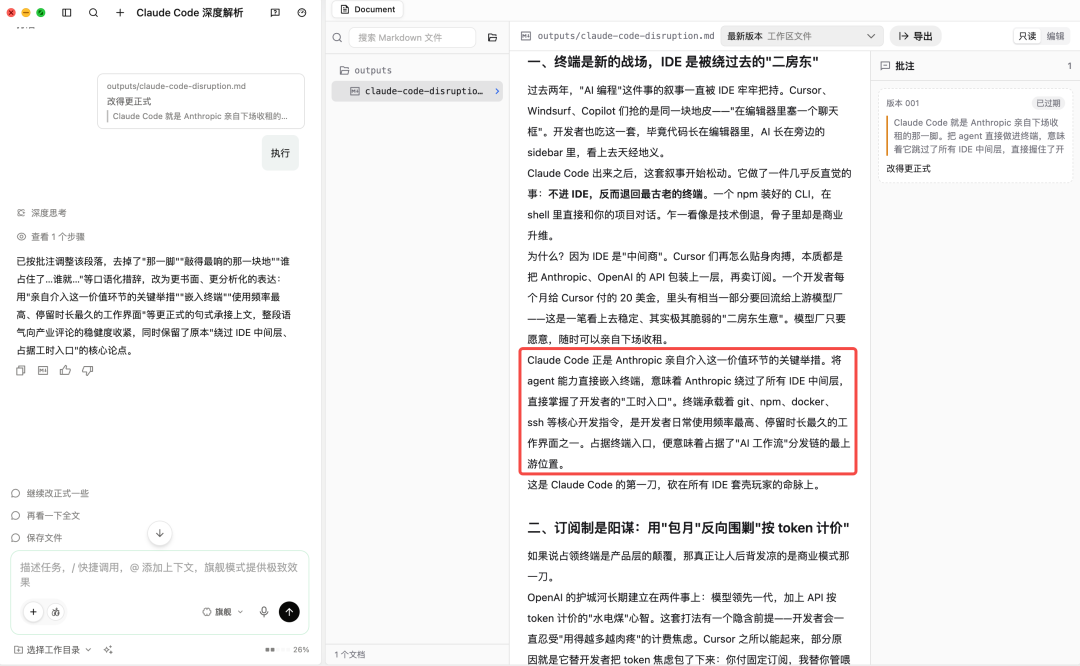Open the 版本 001 annotation card

(975, 135)
